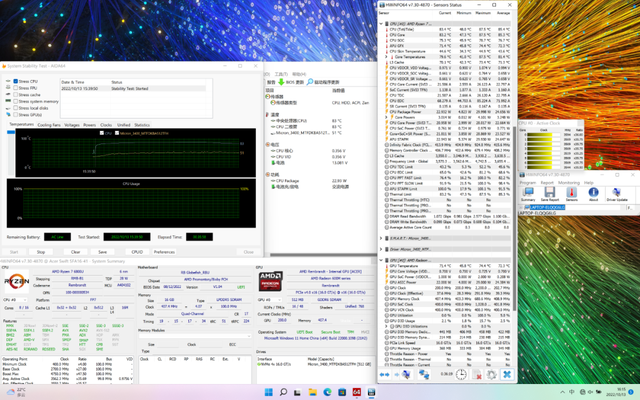
Task: Expand the Core Temperatures sensor group
Action: click(x=388, y=58)
